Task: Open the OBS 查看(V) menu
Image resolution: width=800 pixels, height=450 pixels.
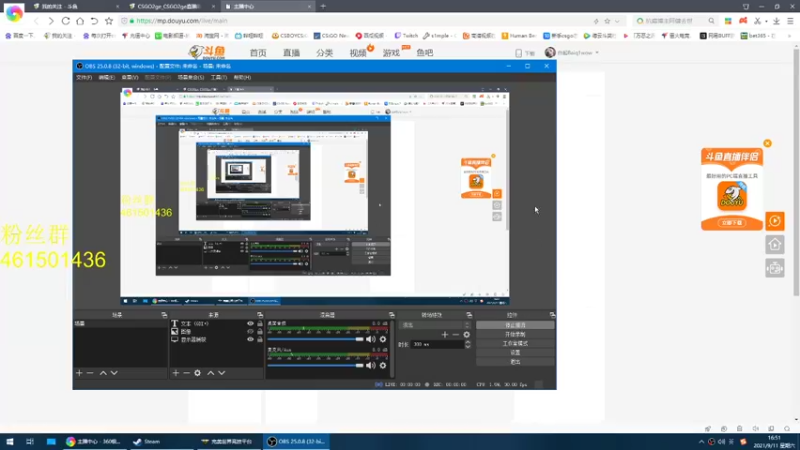Action: click(130, 78)
